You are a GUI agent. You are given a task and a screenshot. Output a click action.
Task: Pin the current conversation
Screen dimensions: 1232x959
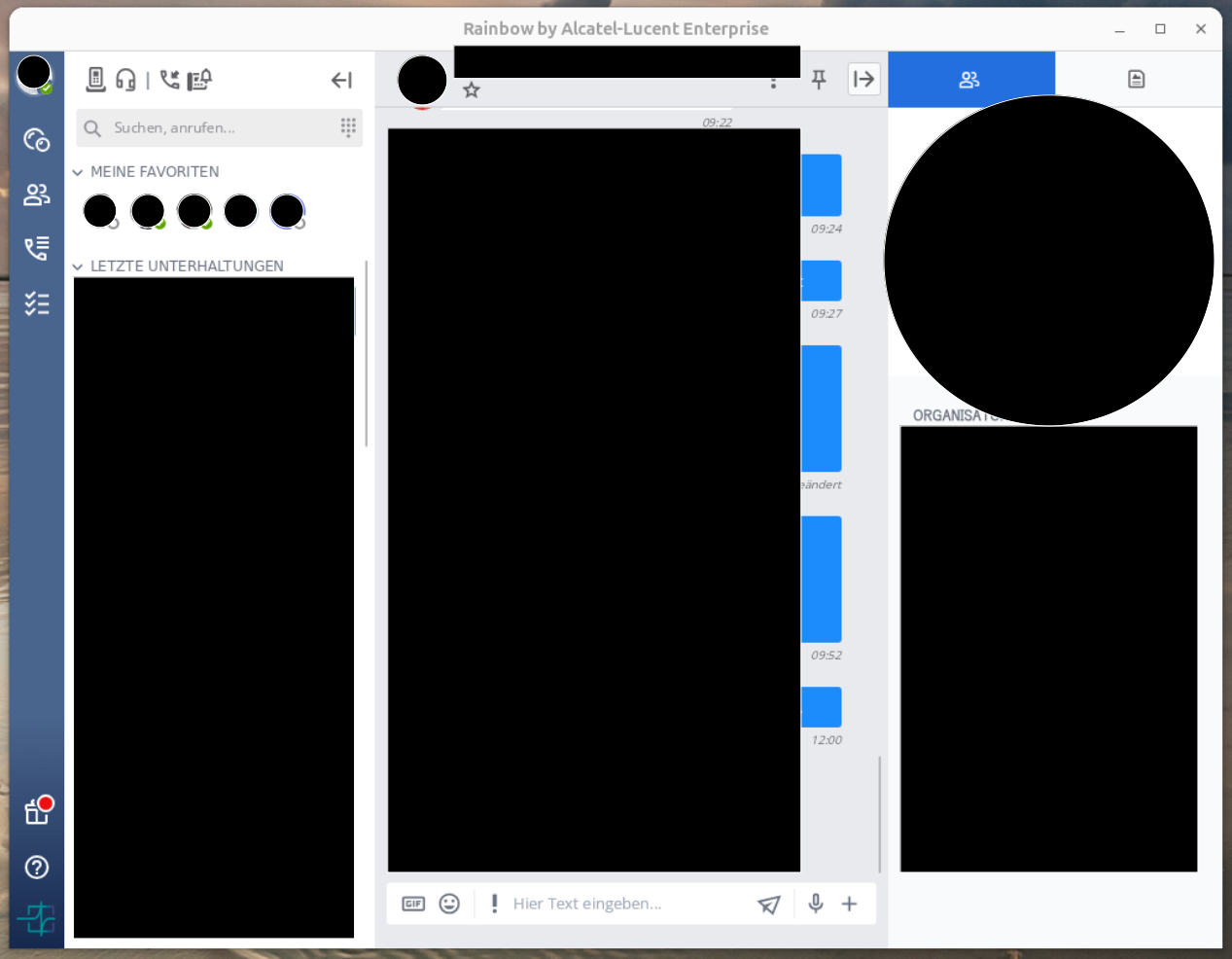point(819,80)
